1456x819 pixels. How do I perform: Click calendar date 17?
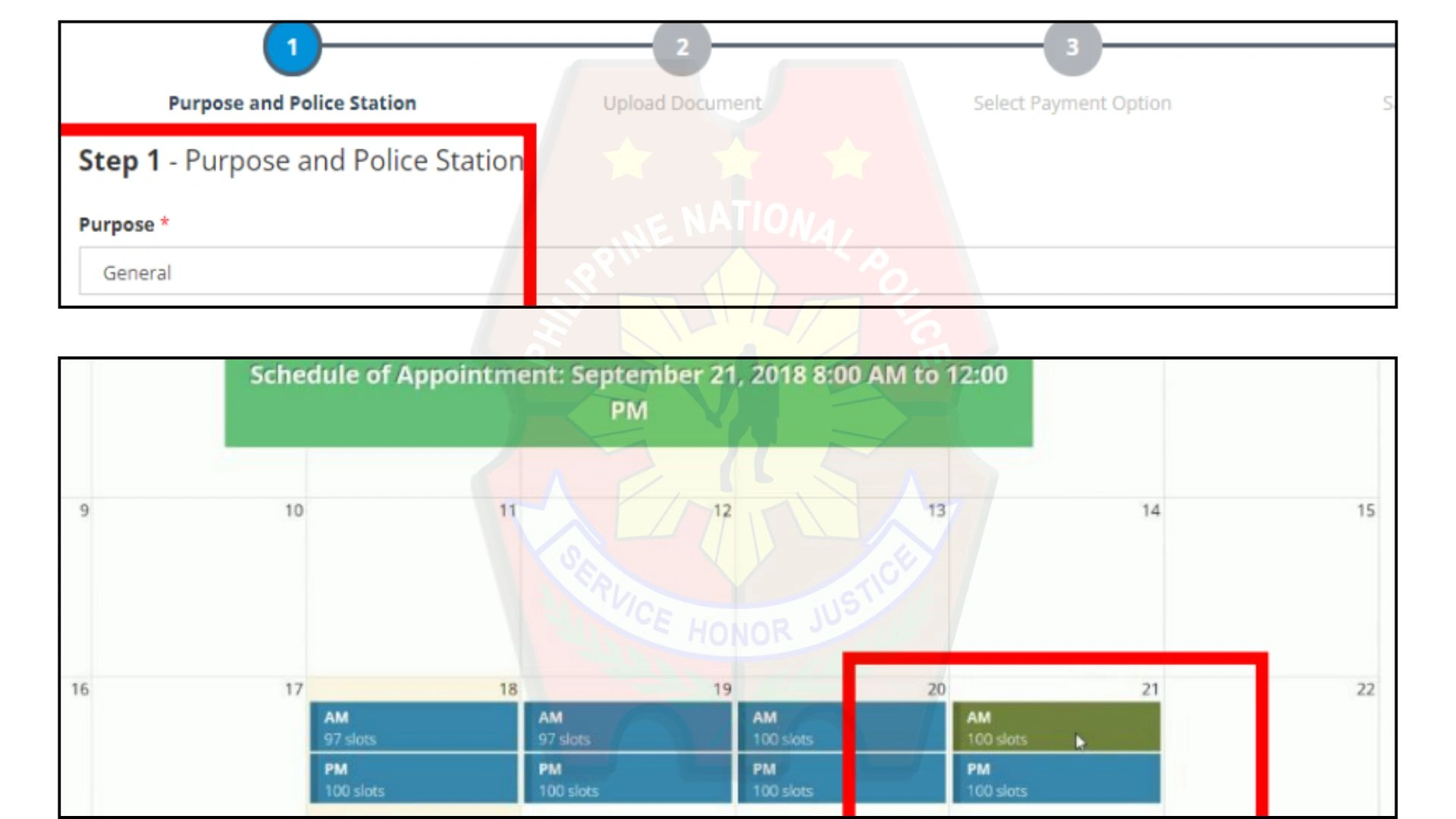tap(294, 689)
